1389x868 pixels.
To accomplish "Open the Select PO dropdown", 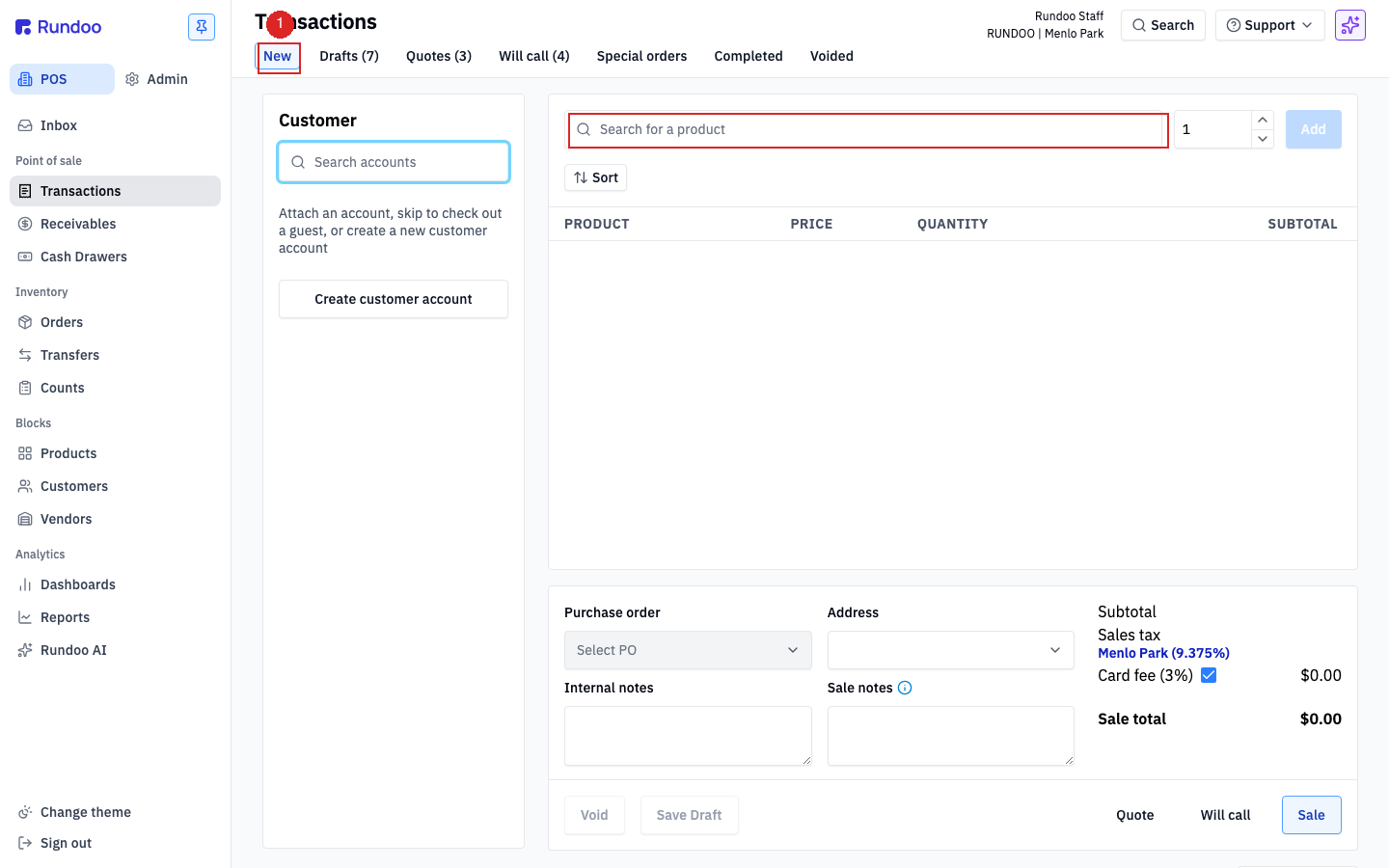I will point(688,650).
